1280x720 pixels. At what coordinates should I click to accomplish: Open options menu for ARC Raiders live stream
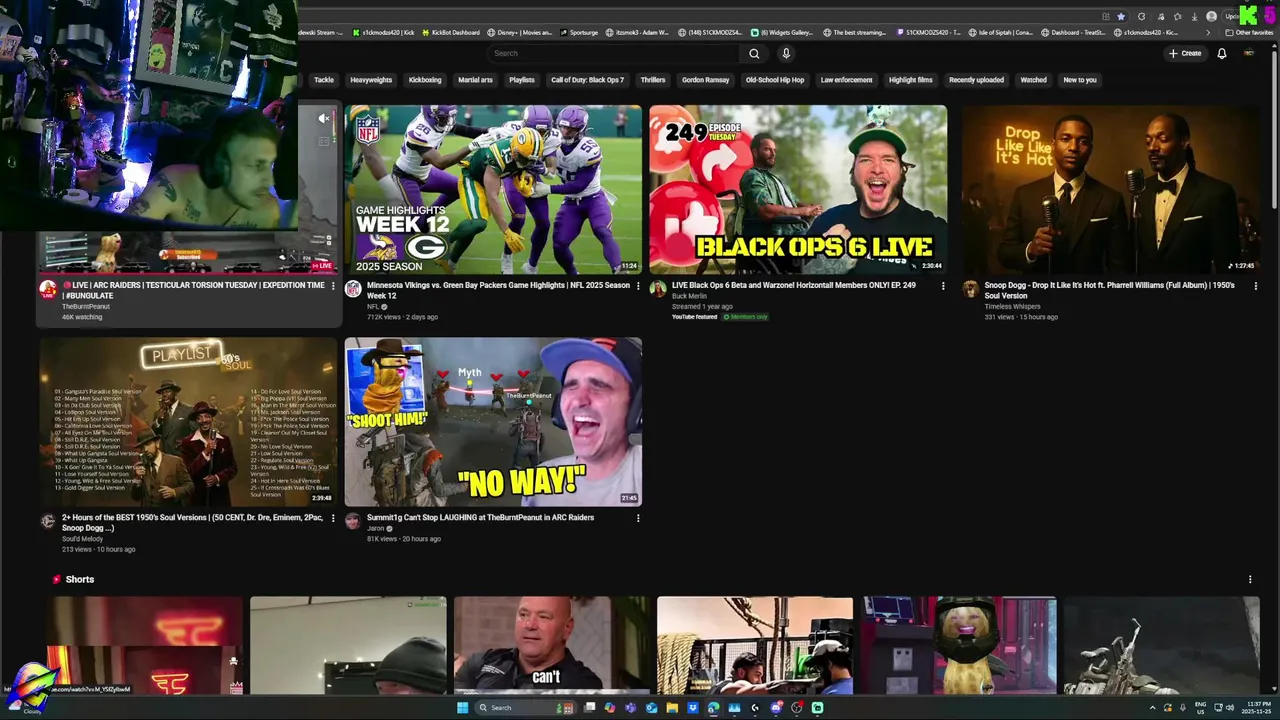click(333, 286)
